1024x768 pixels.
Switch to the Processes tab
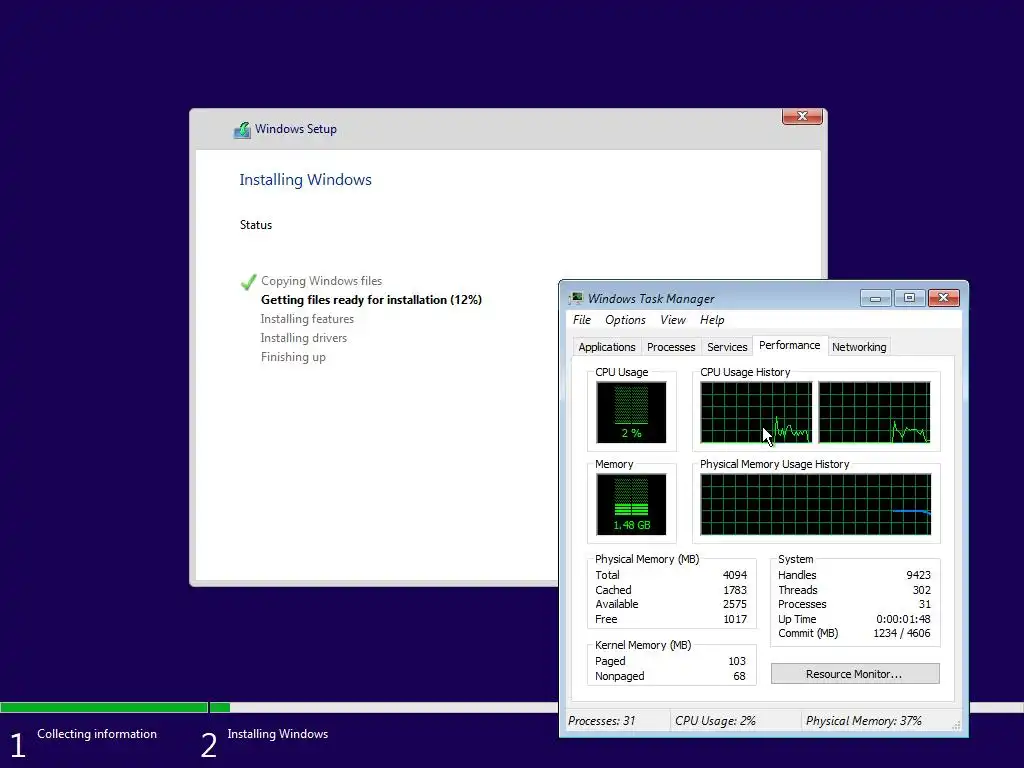671,347
